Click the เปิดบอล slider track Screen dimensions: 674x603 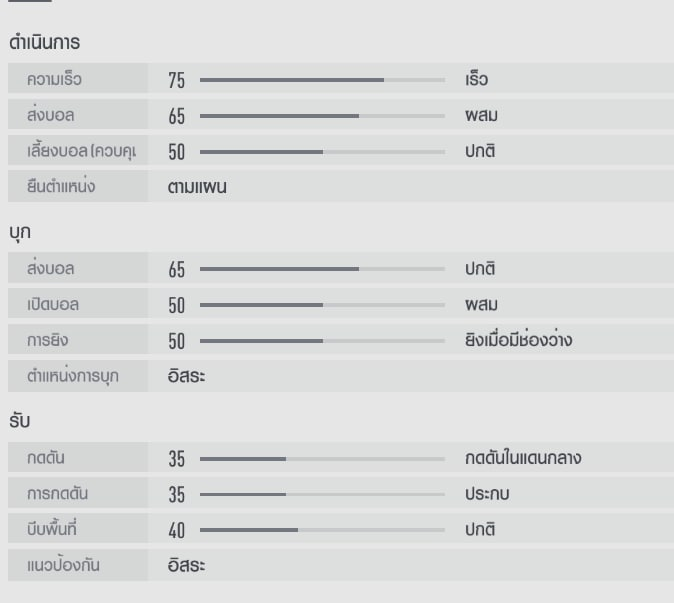coord(322,305)
